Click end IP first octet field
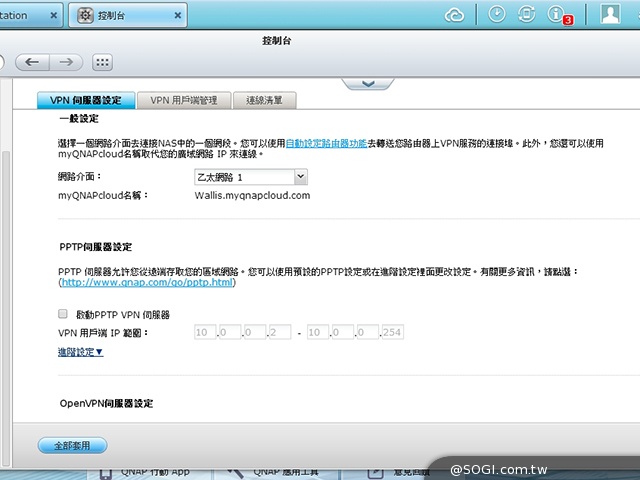Viewport: 640px width, 480px height. (x=318, y=332)
